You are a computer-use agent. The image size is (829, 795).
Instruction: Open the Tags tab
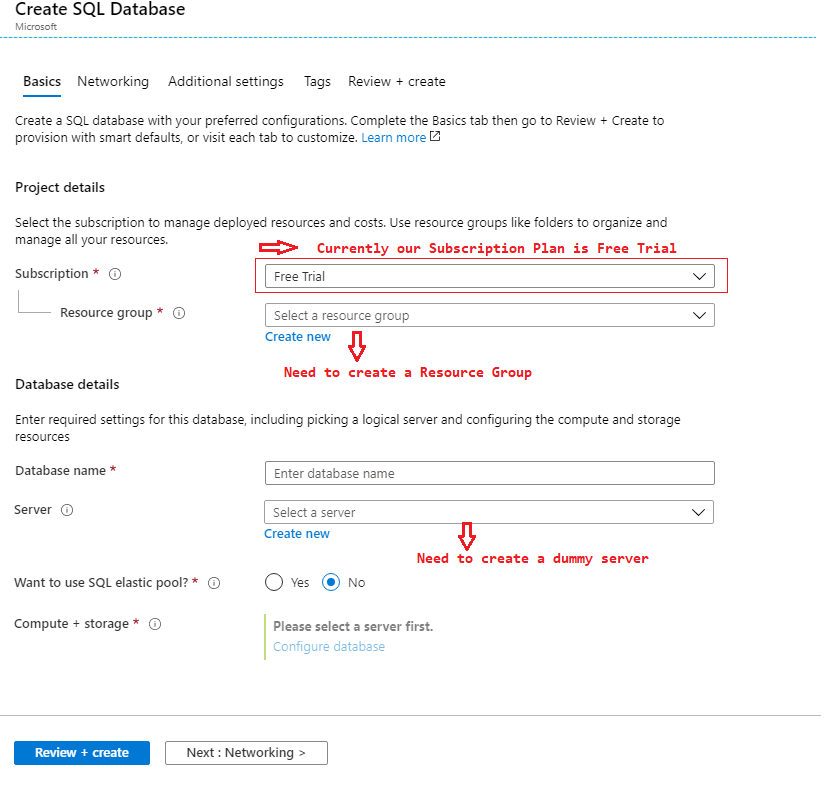pos(317,81)
